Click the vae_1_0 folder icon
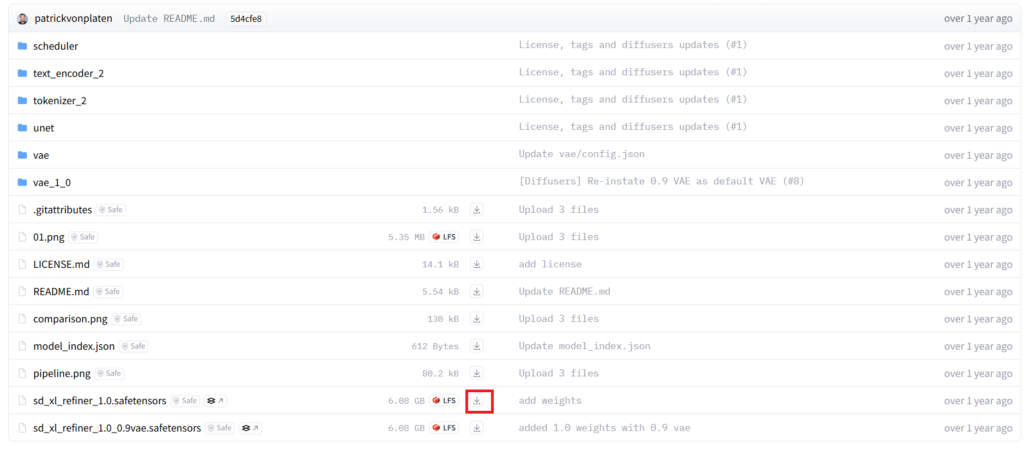Viewport: 1024px width, 449px height. tap(22, 182)
